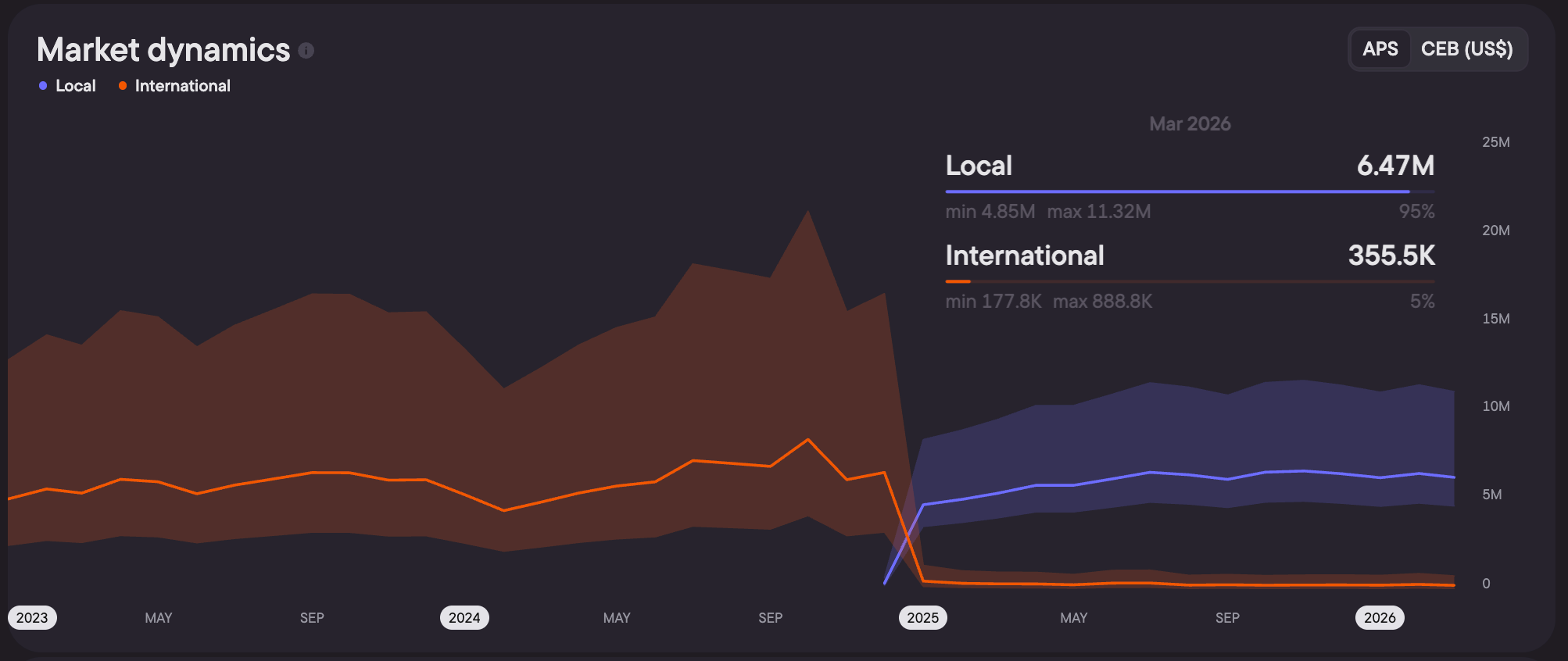Click the Market dynamics title

tap(163, 50)
